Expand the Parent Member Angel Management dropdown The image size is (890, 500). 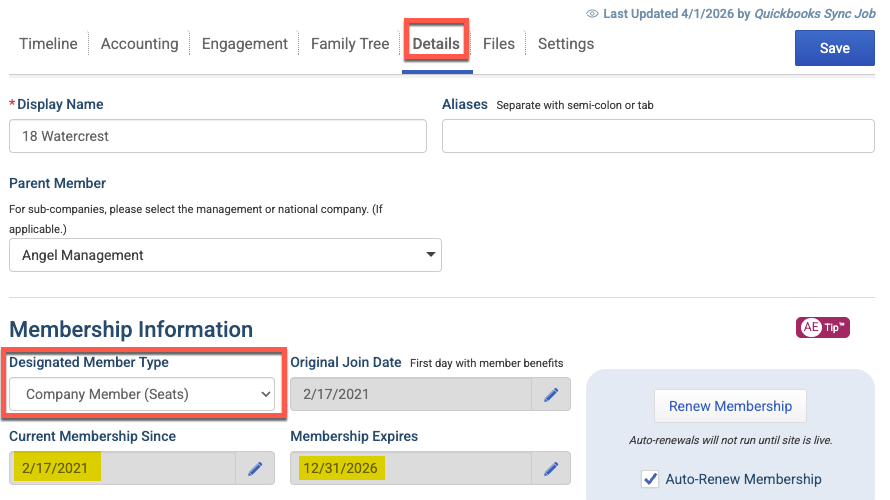pyautogui.click(x=225, y=255)
